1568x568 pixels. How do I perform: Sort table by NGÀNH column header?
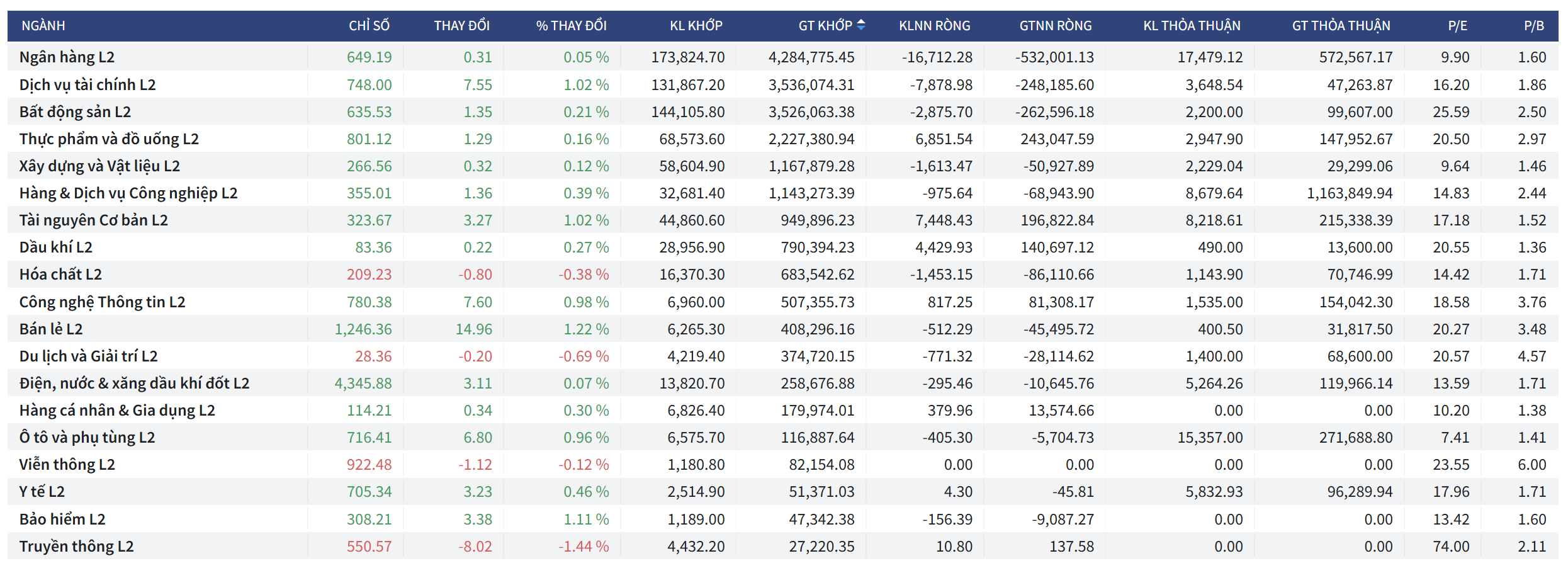click(x=43, y=26)
